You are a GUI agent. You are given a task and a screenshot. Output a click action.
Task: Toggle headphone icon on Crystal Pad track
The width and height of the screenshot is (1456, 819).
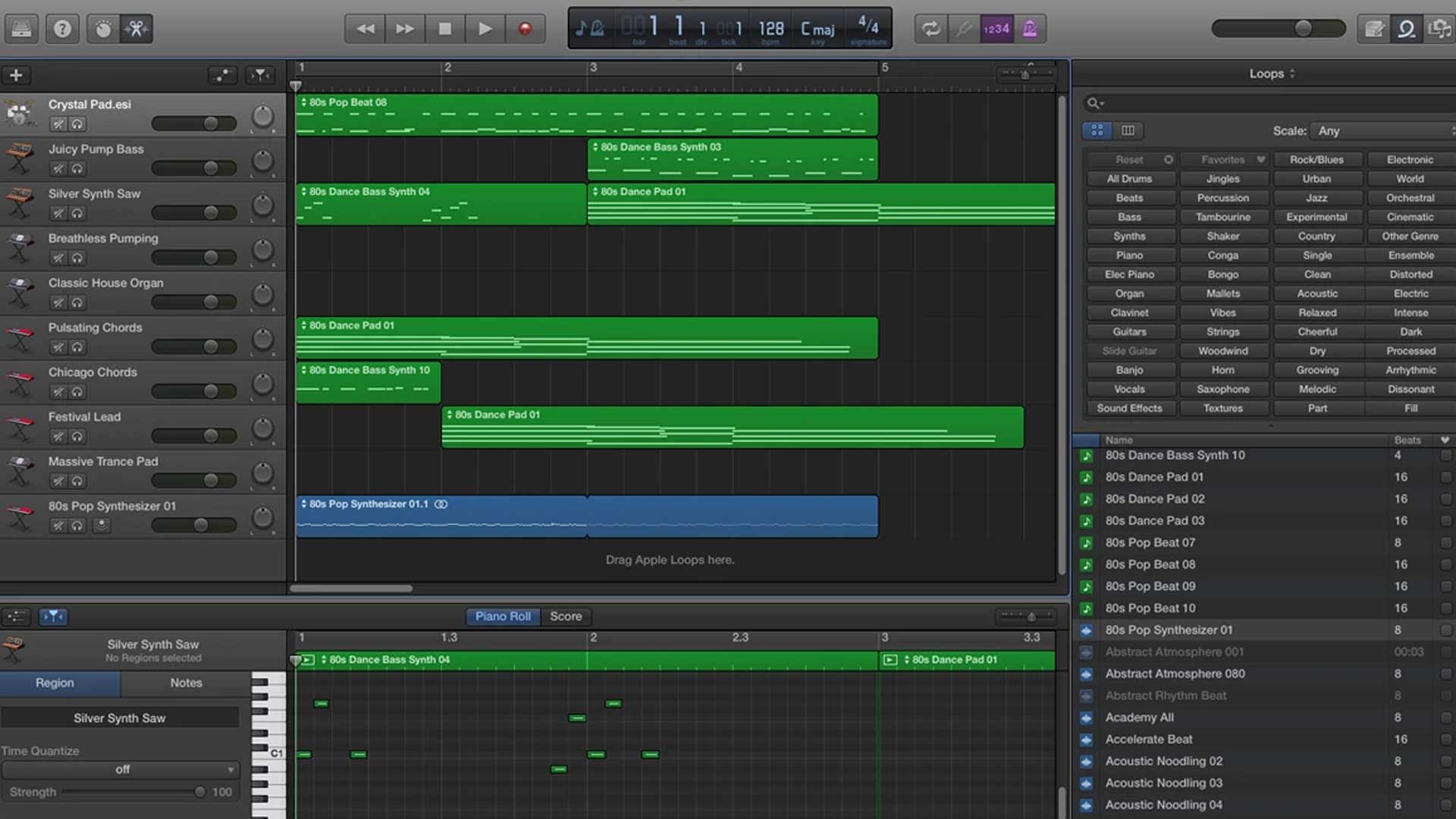(x=77, y=123)
